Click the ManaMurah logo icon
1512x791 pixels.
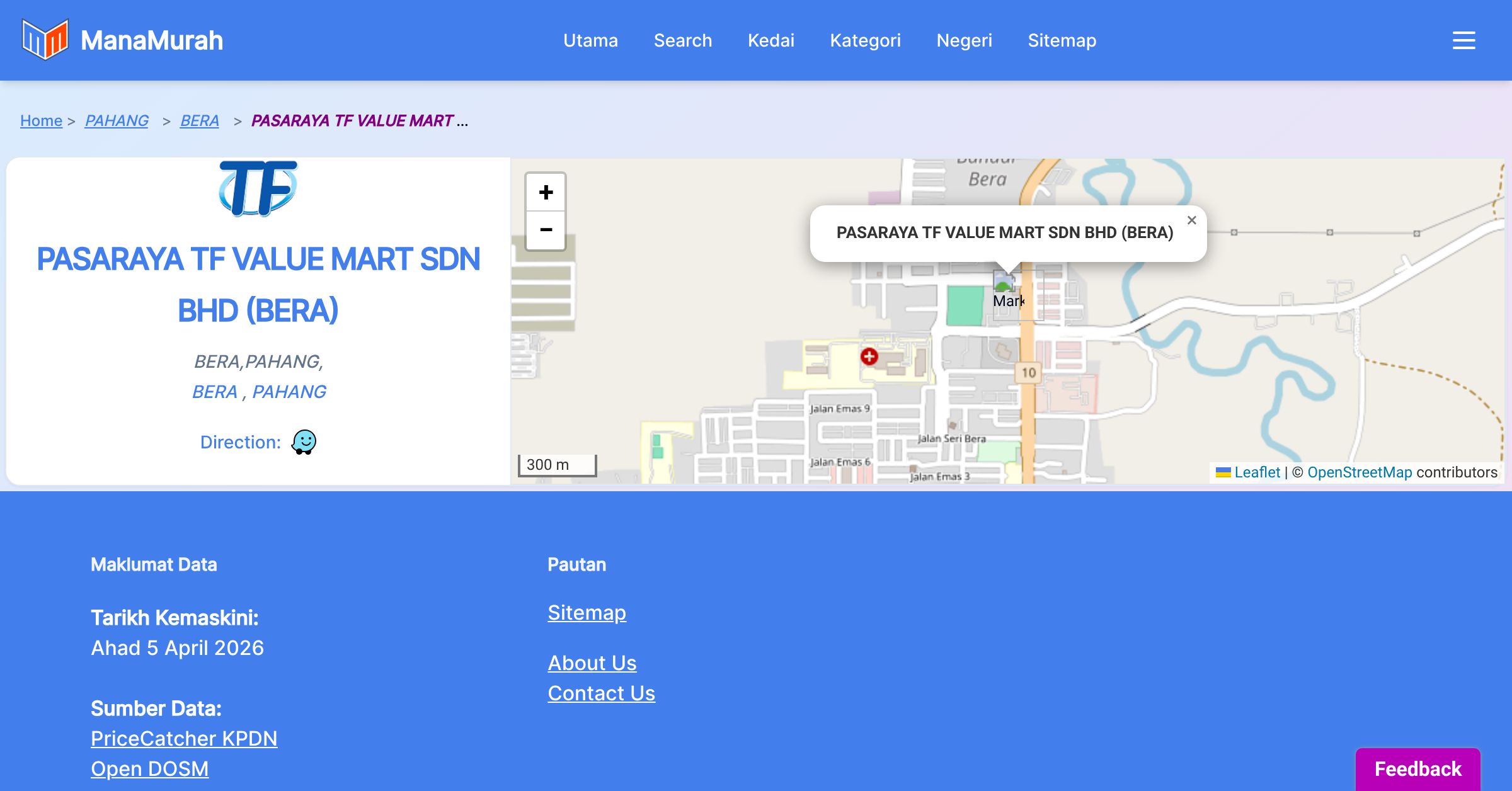tap(45, 40)
